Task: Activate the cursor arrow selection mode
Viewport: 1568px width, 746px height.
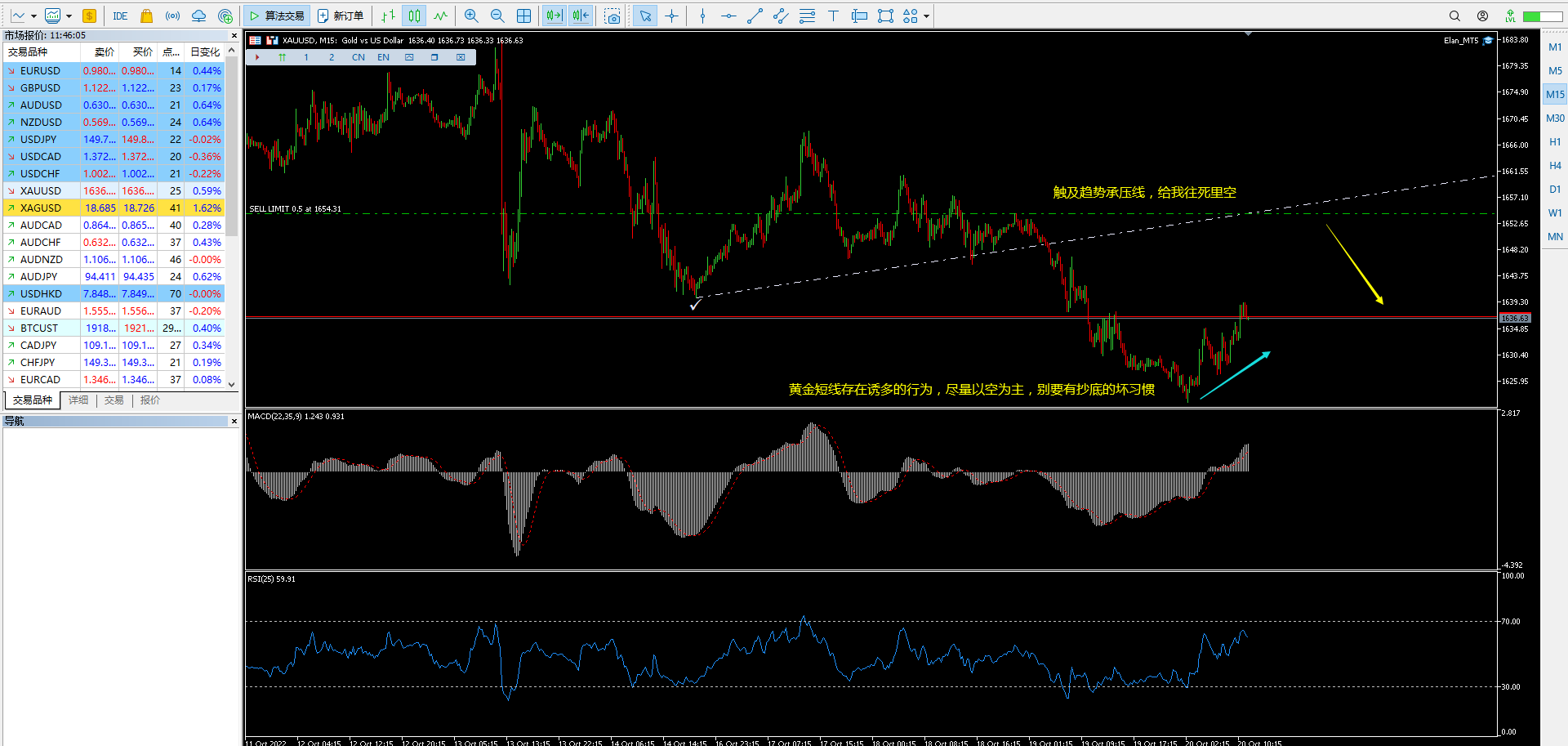Action: pyautogui.click(x=645, y=16)
